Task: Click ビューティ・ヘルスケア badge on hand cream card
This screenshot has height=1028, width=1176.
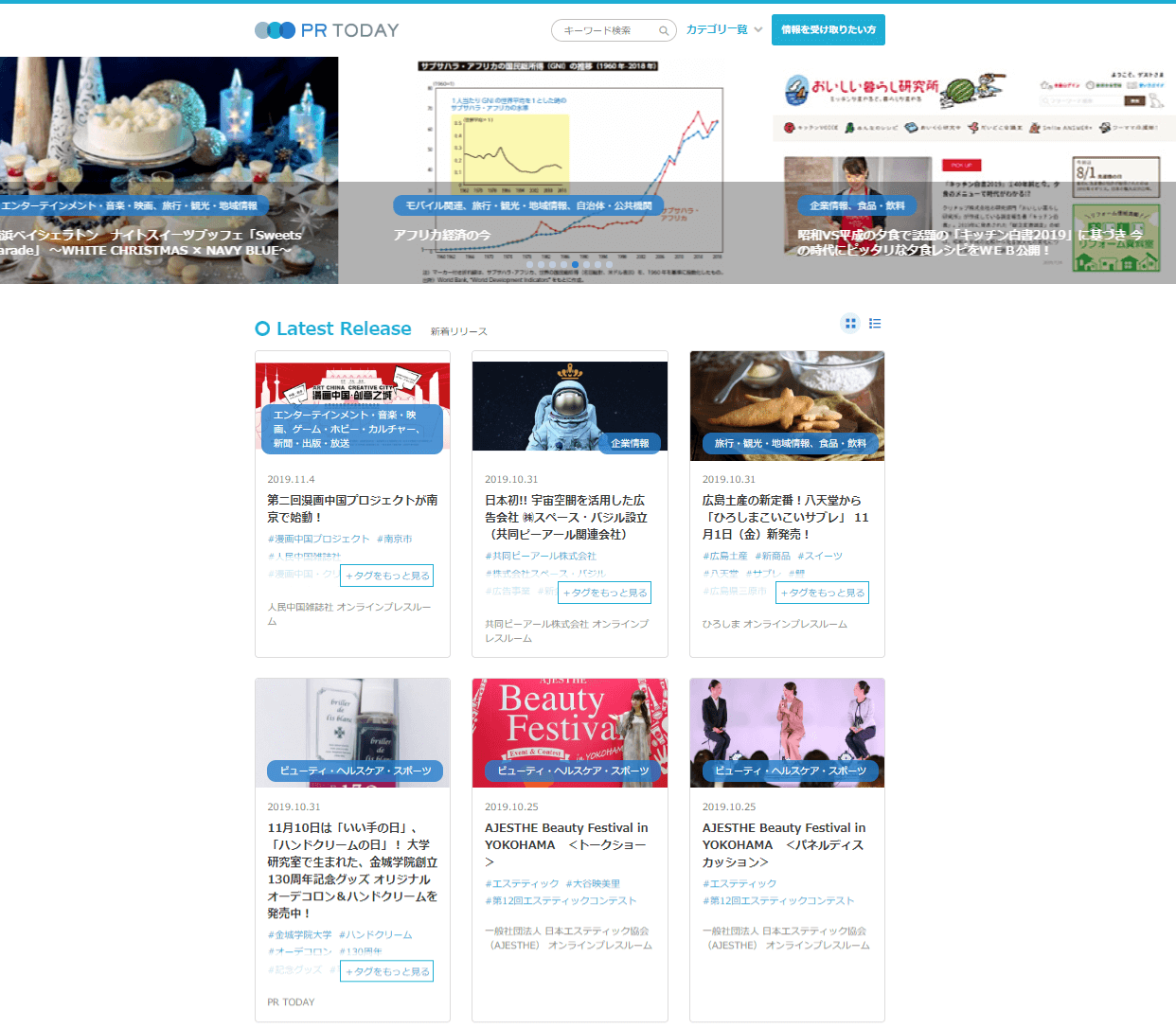Action: pyautogui.click(x=355, y=771)
